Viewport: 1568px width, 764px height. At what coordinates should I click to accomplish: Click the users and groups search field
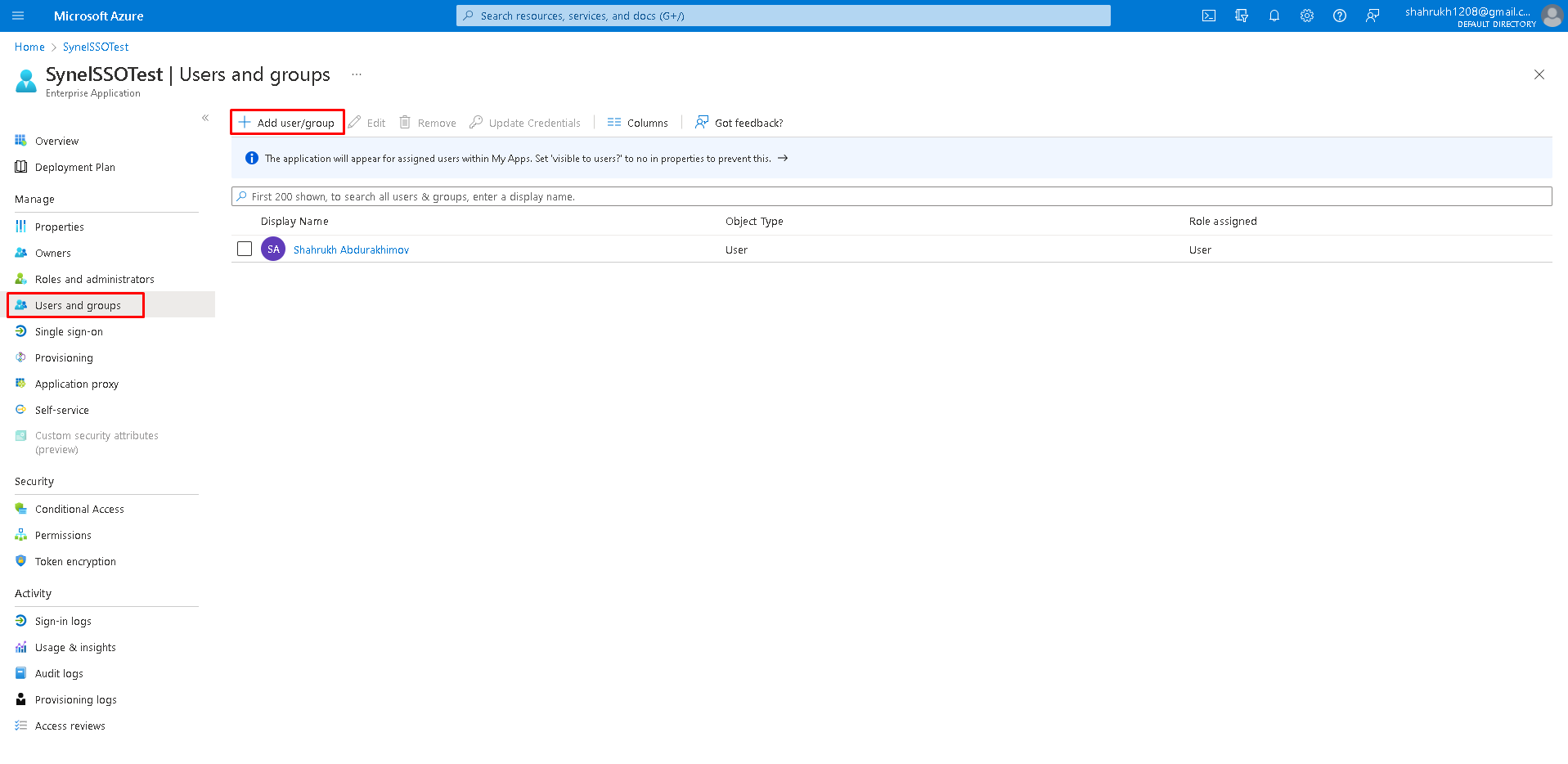[x=892, y=196]
